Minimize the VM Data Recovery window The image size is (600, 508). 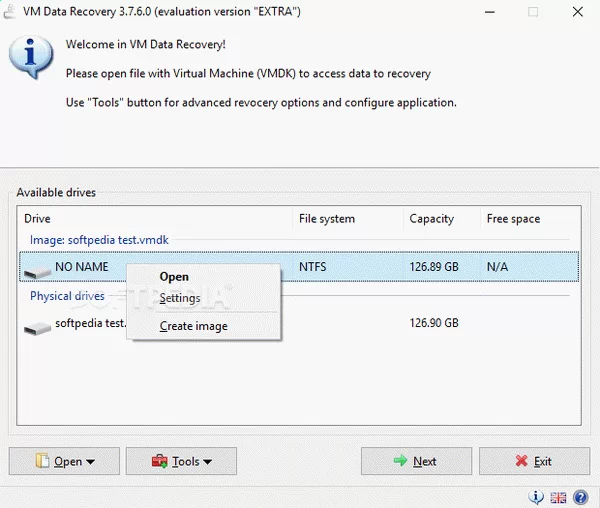tap(490, 12)
